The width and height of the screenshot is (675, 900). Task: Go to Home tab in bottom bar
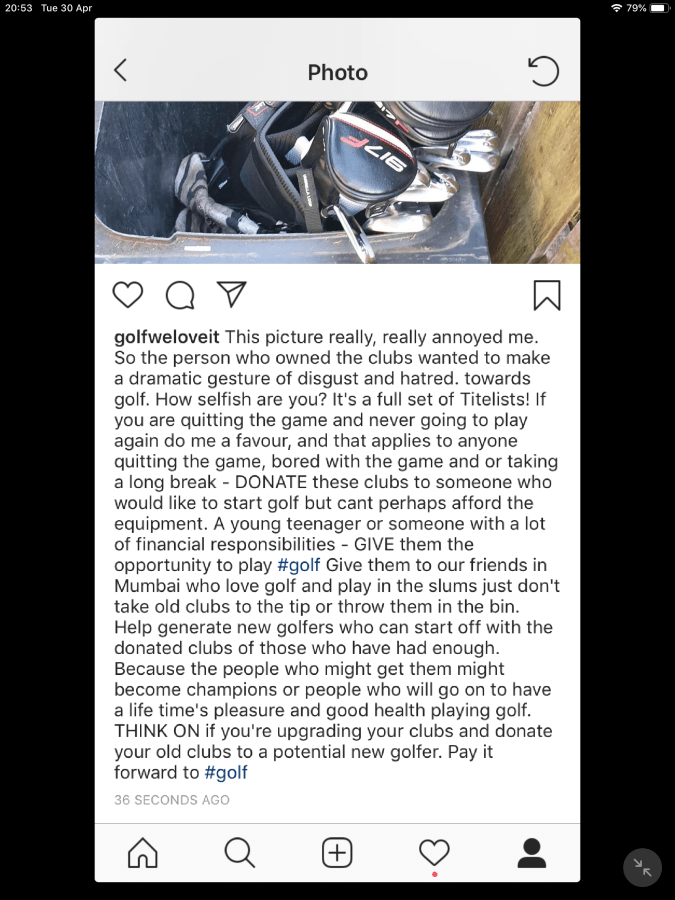coord(142,852)
